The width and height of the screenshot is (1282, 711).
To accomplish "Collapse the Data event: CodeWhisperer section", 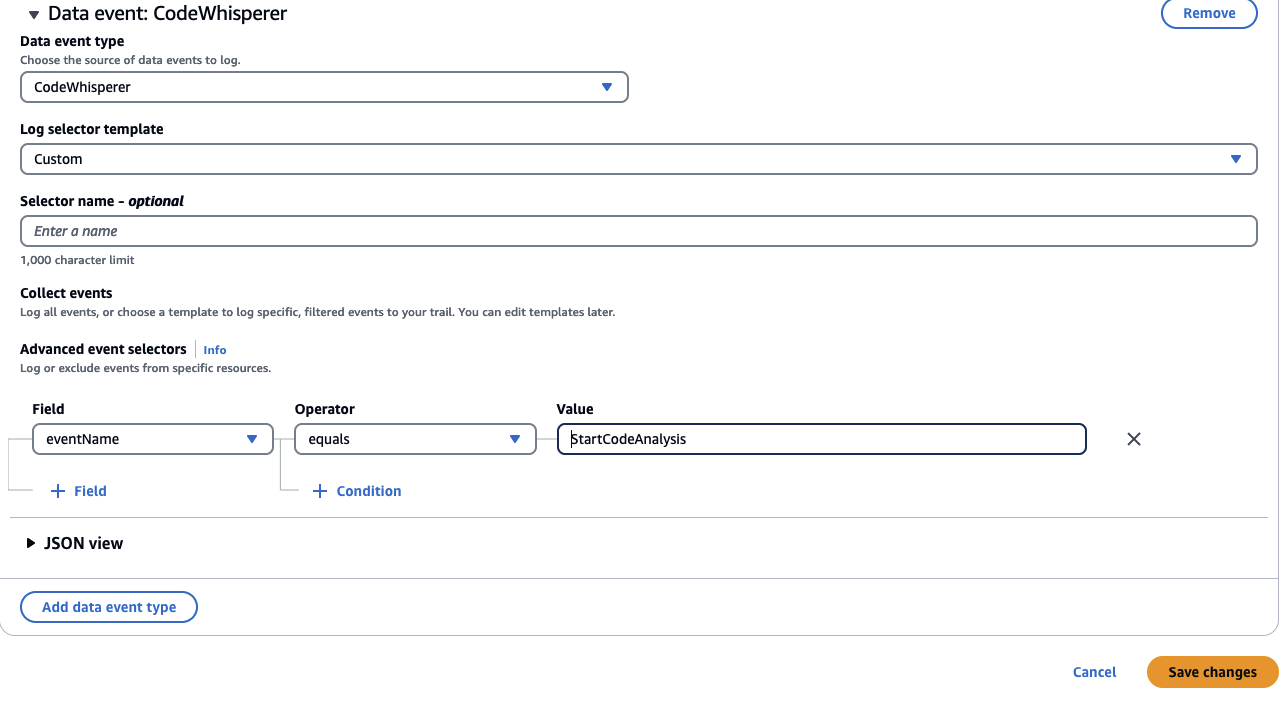I will point(33,14).
